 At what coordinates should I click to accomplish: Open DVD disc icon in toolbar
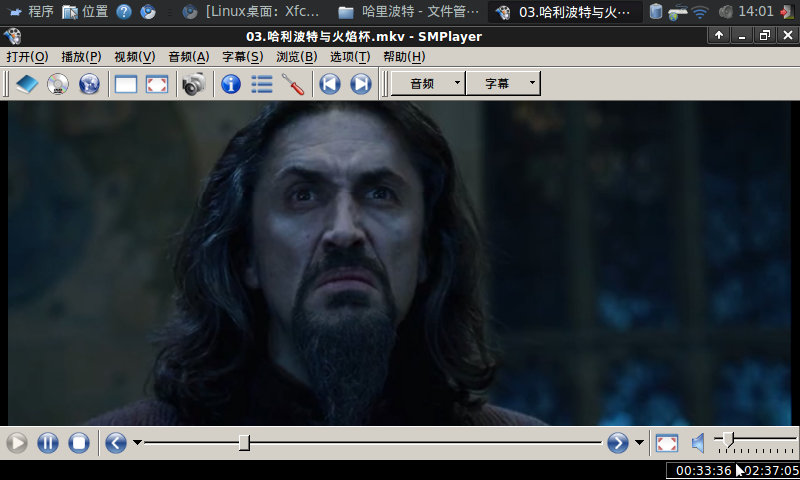tap(58, 84)
